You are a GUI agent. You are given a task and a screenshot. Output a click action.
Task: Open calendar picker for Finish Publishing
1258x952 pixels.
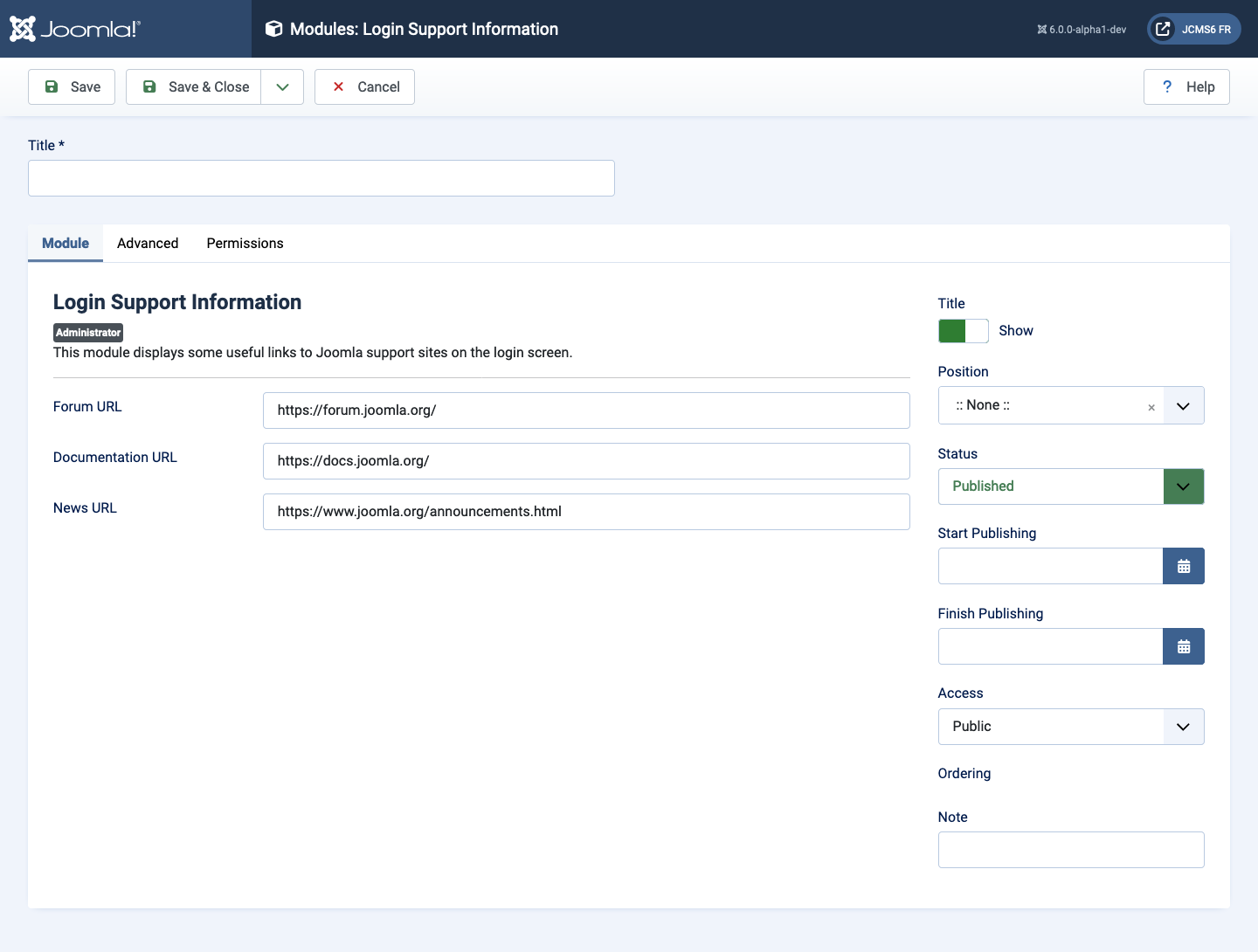point(1183,646)
